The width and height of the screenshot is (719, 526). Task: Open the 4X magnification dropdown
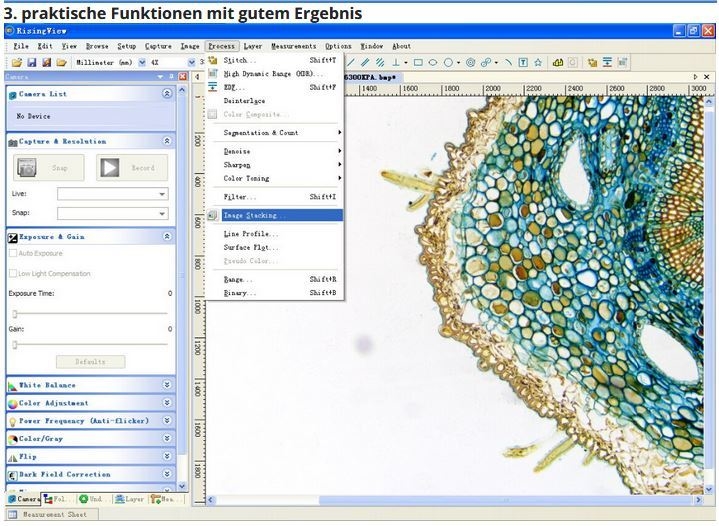point(192,62)
